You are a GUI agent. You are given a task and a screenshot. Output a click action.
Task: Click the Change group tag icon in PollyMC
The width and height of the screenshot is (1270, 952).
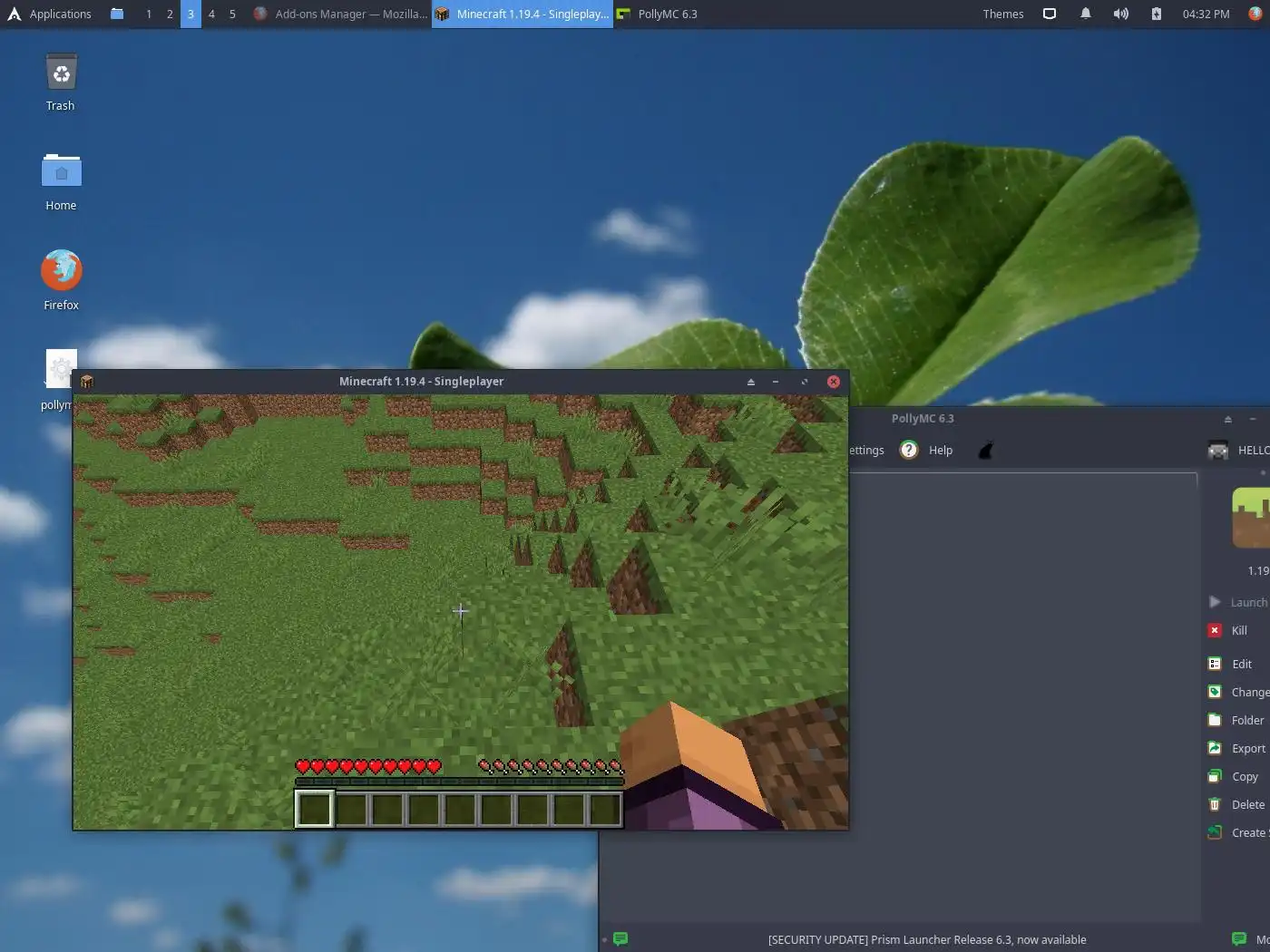(1215, 692)
